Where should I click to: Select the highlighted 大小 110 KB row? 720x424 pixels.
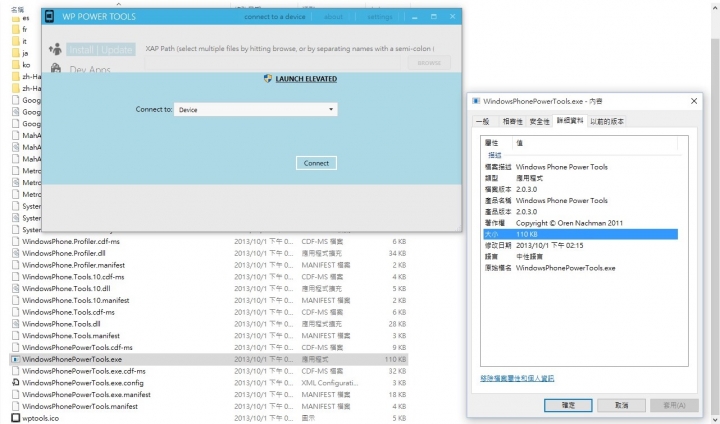click(580, 234)
